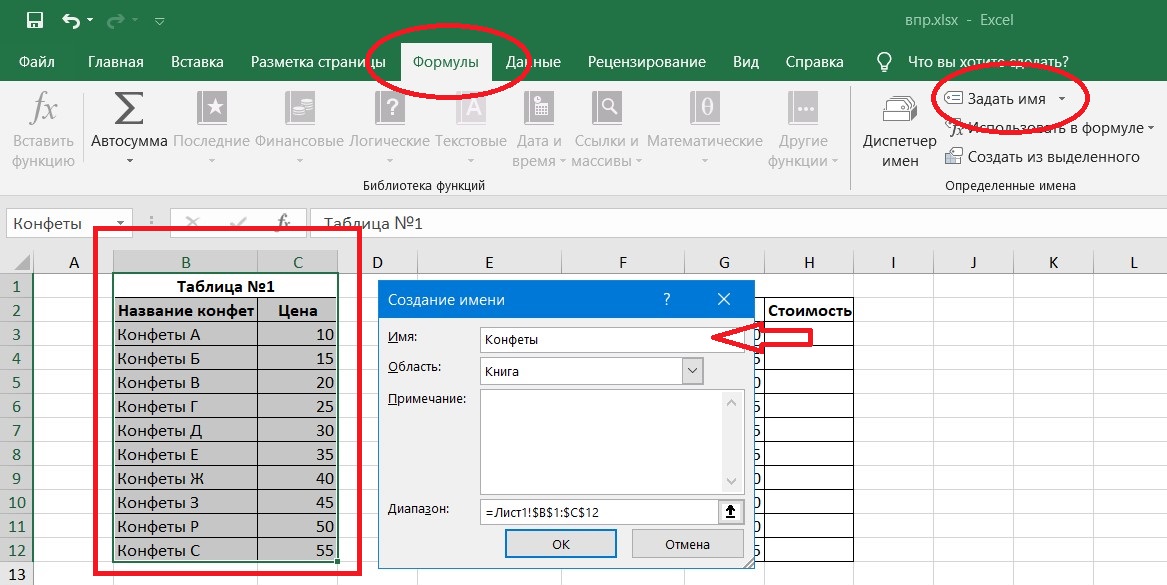1167x585 pixels.
Task: Click the collapse dialog range-select icon
Action: point(731,512)
